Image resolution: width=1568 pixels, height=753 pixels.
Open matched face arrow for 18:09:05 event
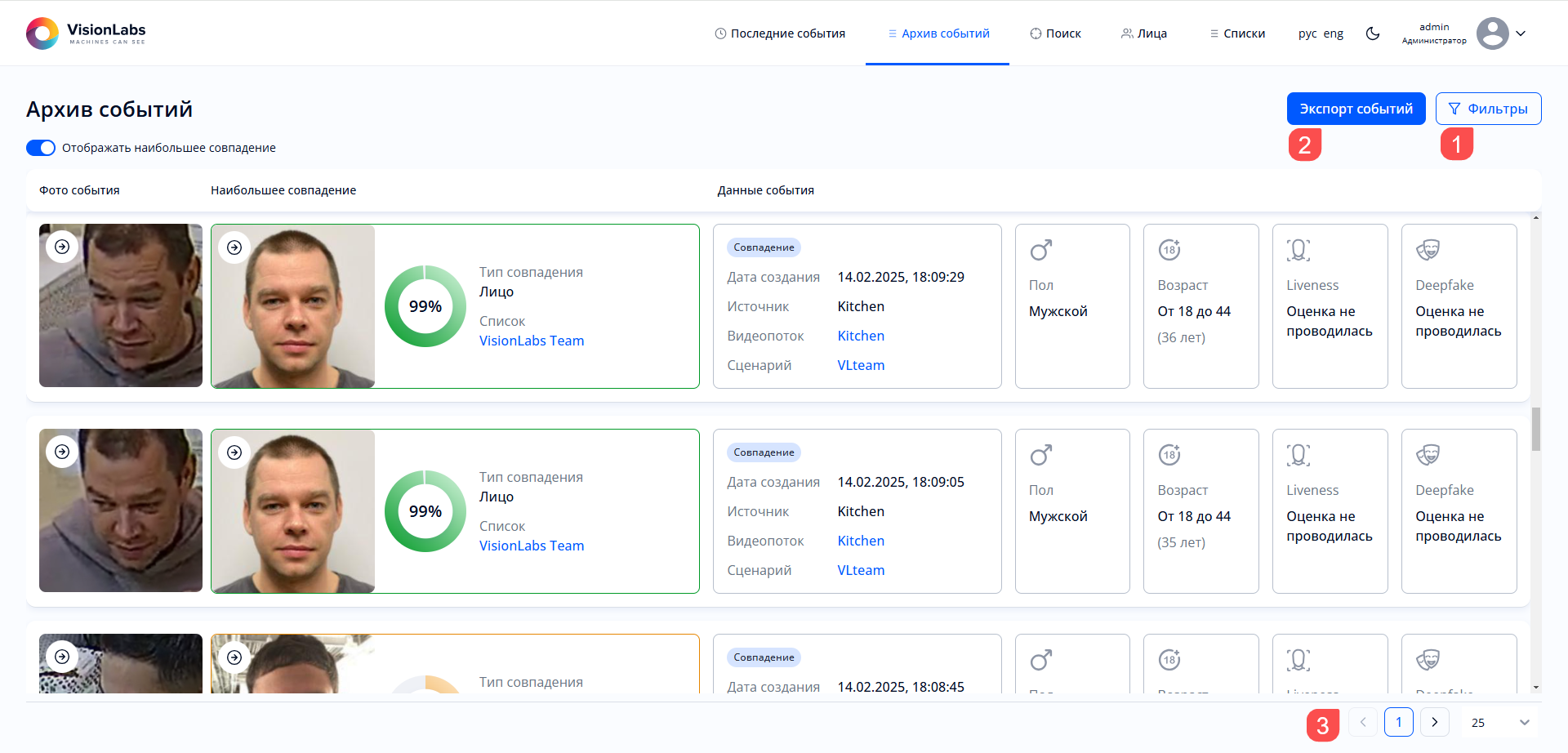pos(234,452)
